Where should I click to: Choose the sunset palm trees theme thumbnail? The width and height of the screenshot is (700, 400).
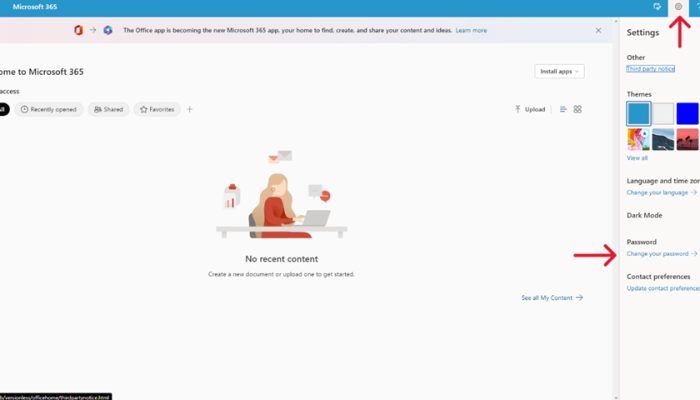point(688,139)
